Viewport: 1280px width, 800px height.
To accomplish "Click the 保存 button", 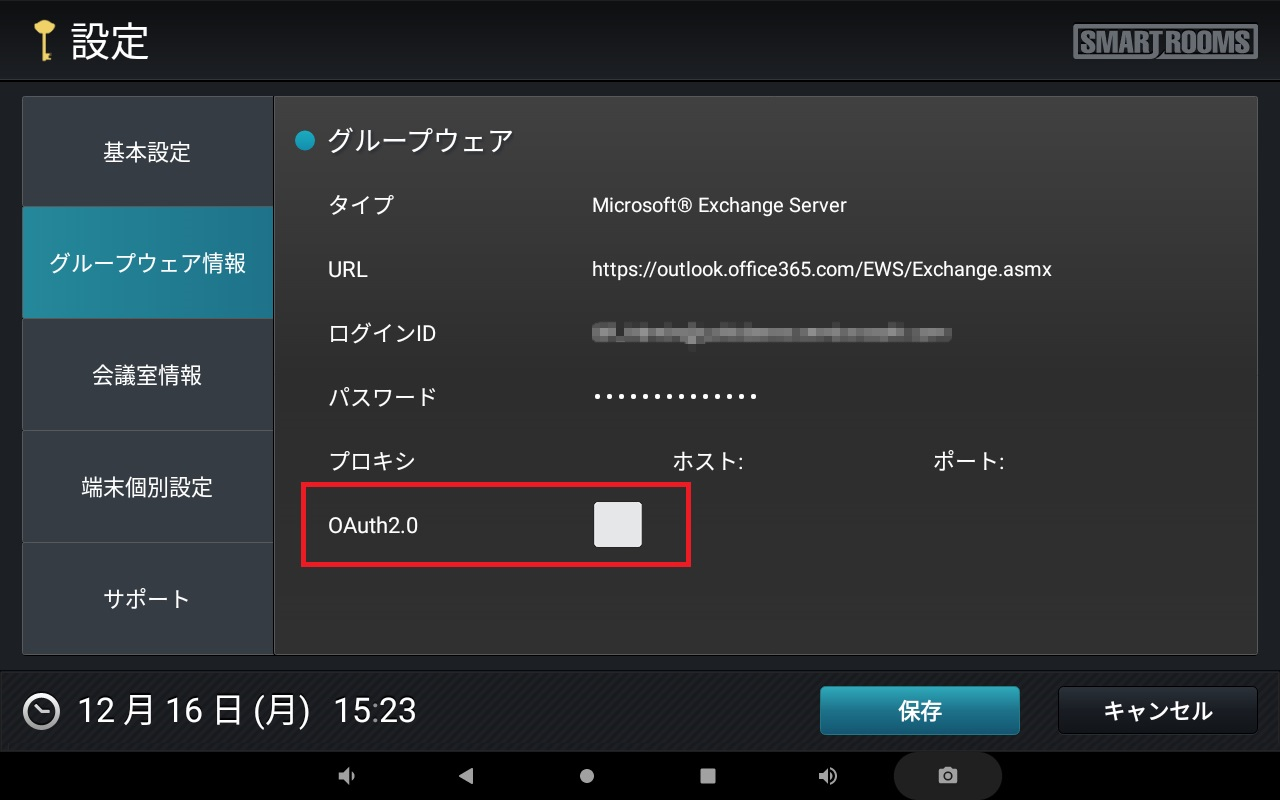I will click(x=919, y=711).
